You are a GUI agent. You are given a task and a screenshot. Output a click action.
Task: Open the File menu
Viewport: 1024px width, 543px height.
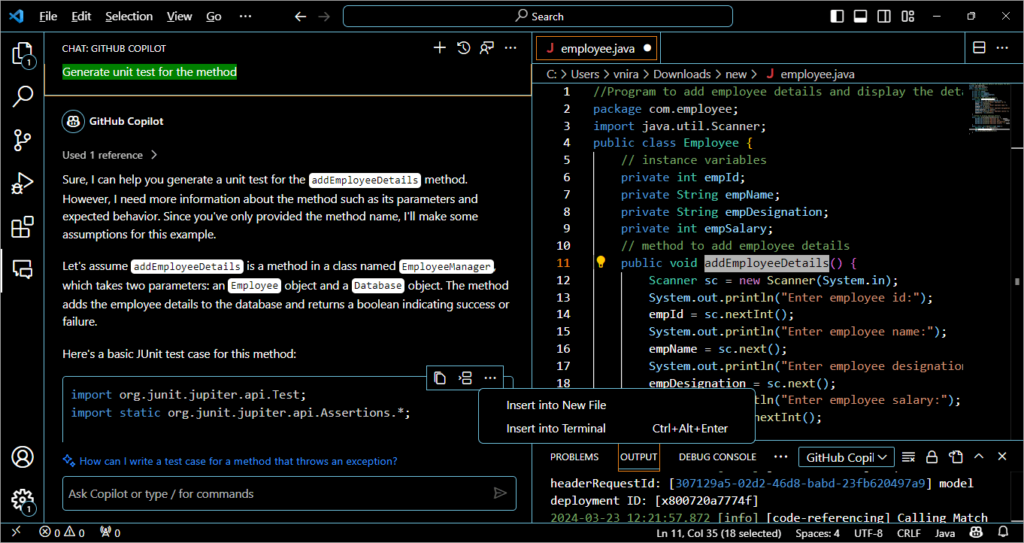[48, 16]
